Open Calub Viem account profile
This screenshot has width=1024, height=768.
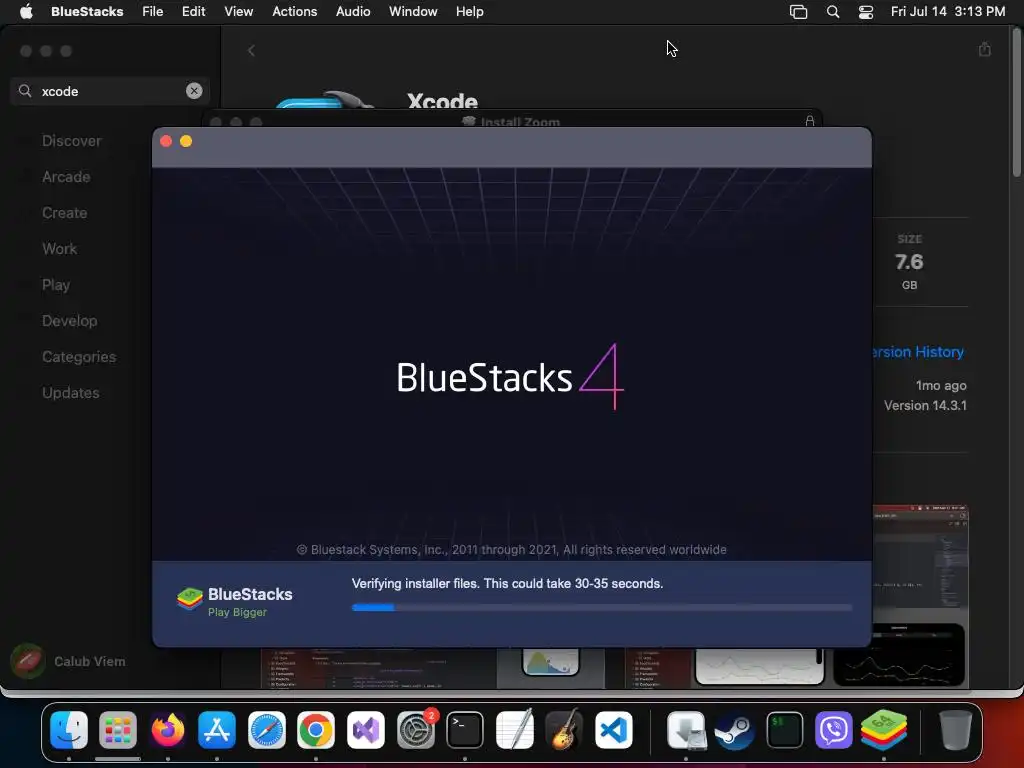coord(68,661)
